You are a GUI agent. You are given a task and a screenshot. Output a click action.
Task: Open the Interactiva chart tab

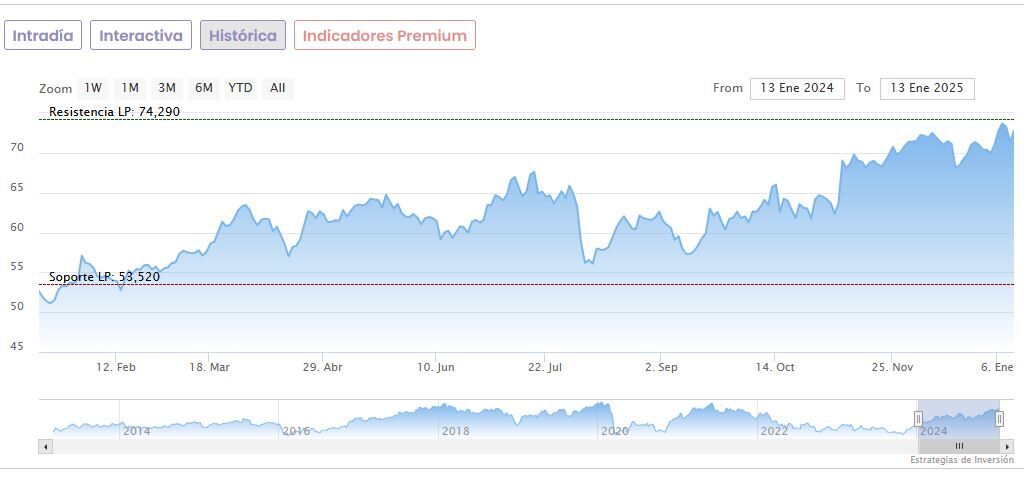point(141,36)
